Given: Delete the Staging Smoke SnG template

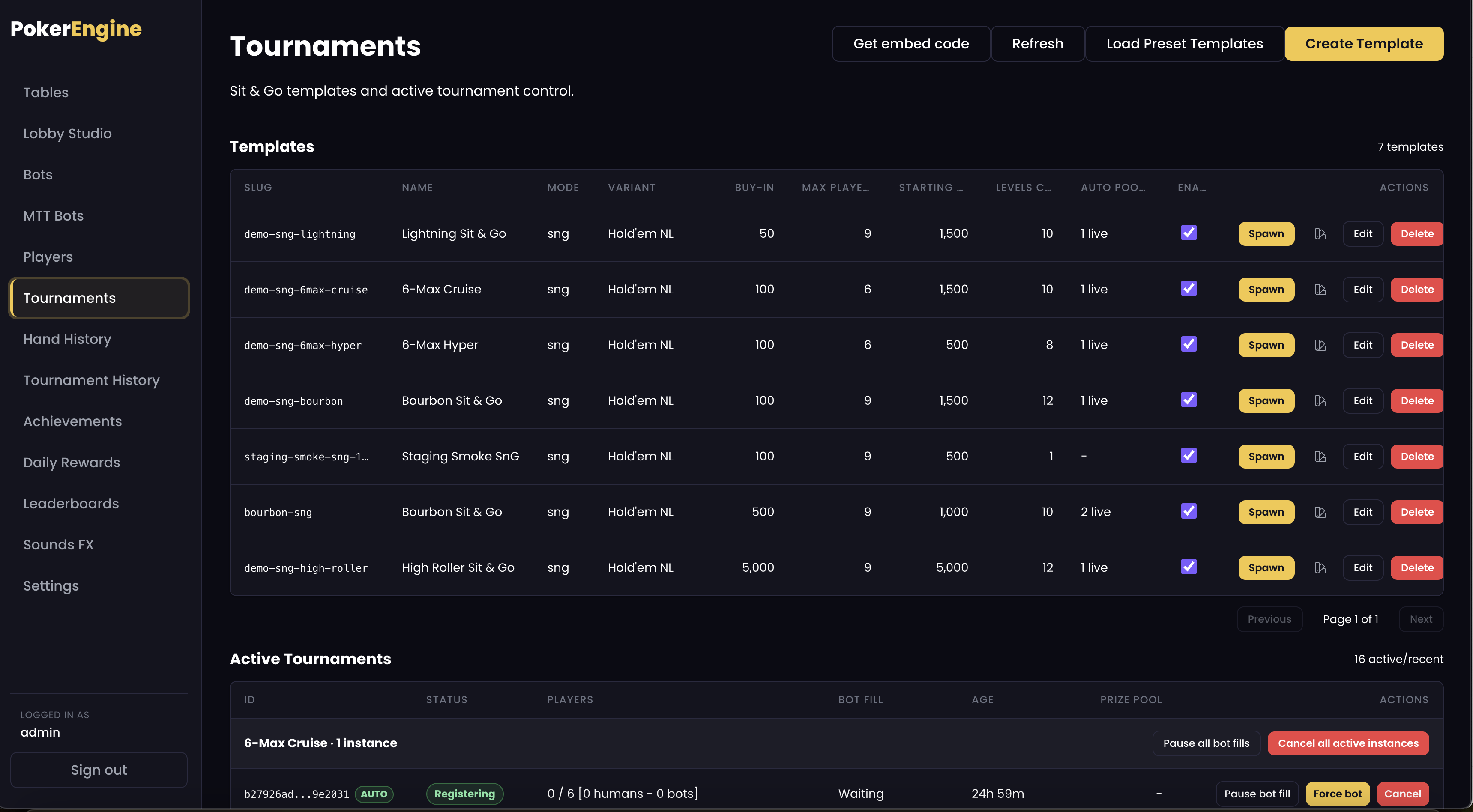Looking at the screenshot, I should 1417,457.
